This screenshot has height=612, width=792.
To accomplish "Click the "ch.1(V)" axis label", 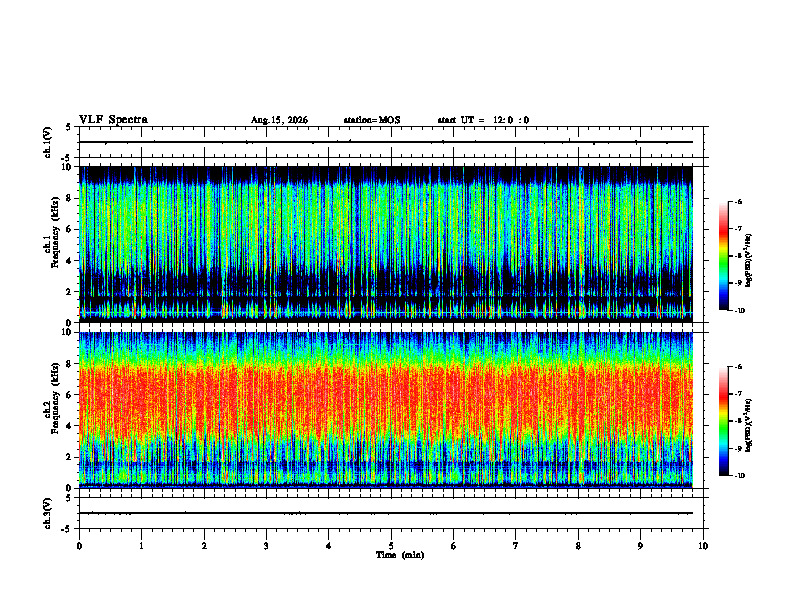I will coord(48,142).
